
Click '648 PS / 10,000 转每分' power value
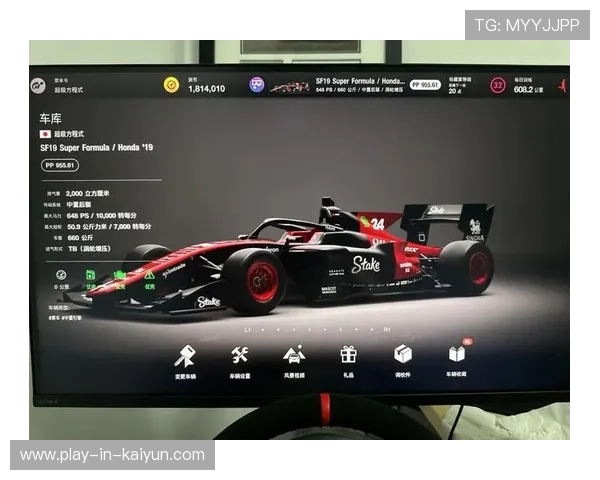(x=102, y=216)
